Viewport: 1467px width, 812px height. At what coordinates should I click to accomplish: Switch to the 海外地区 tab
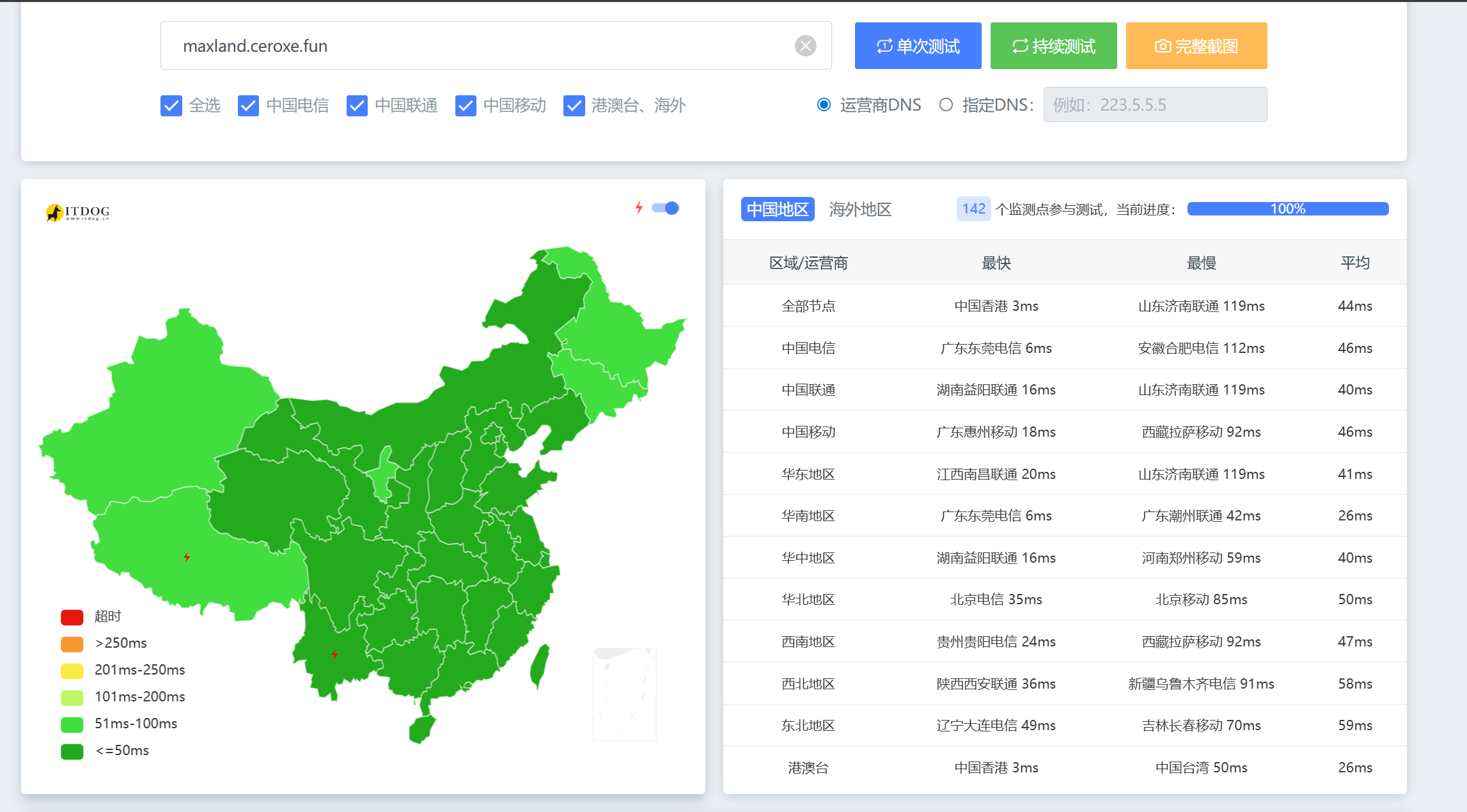click(860, 210)
